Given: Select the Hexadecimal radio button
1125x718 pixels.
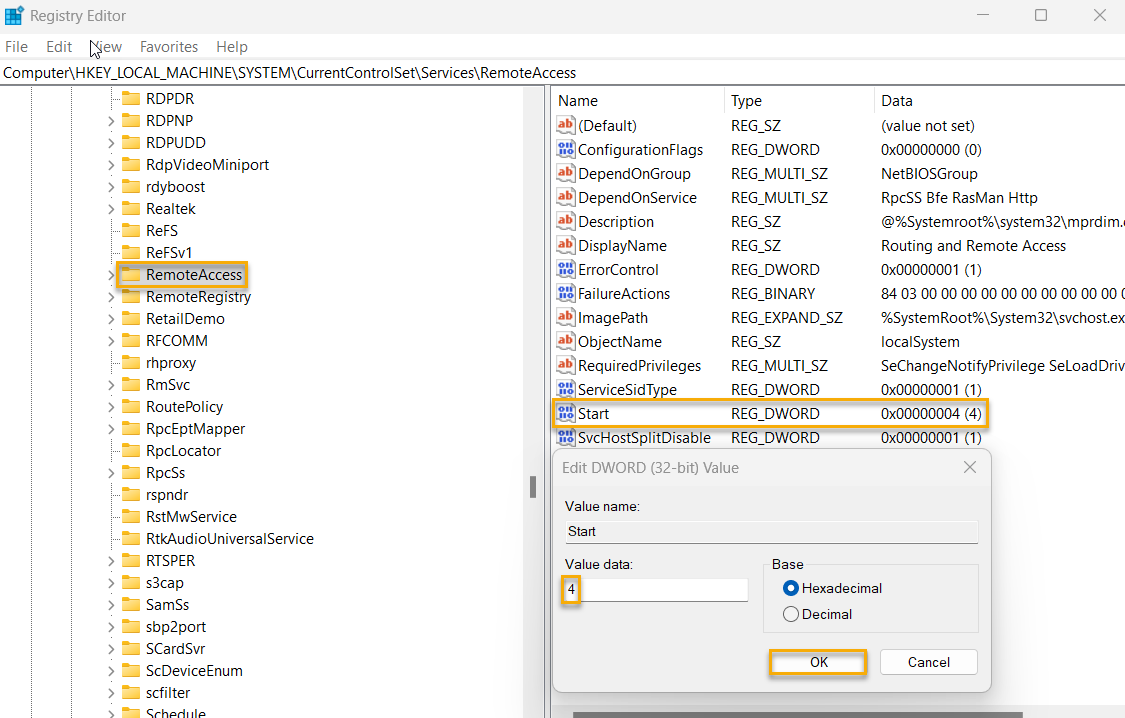Looking at the screenshot, I should pos(792,588).
